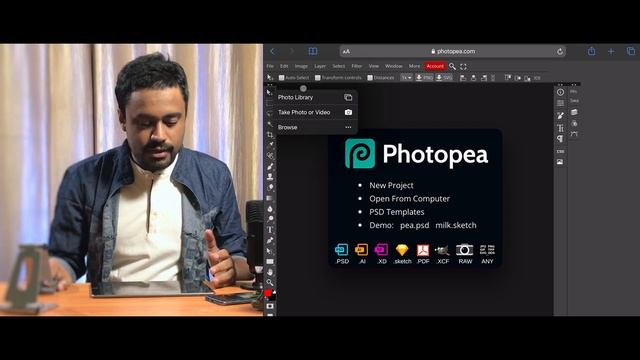
Task: Open the Safari share sheet
Action: coord(591,51)
